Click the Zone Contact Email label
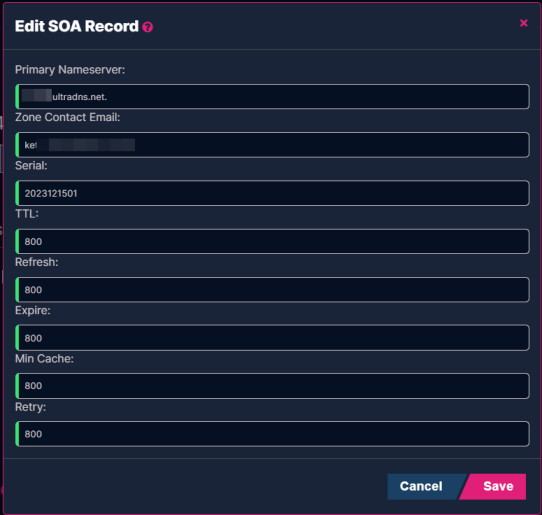 67,118
